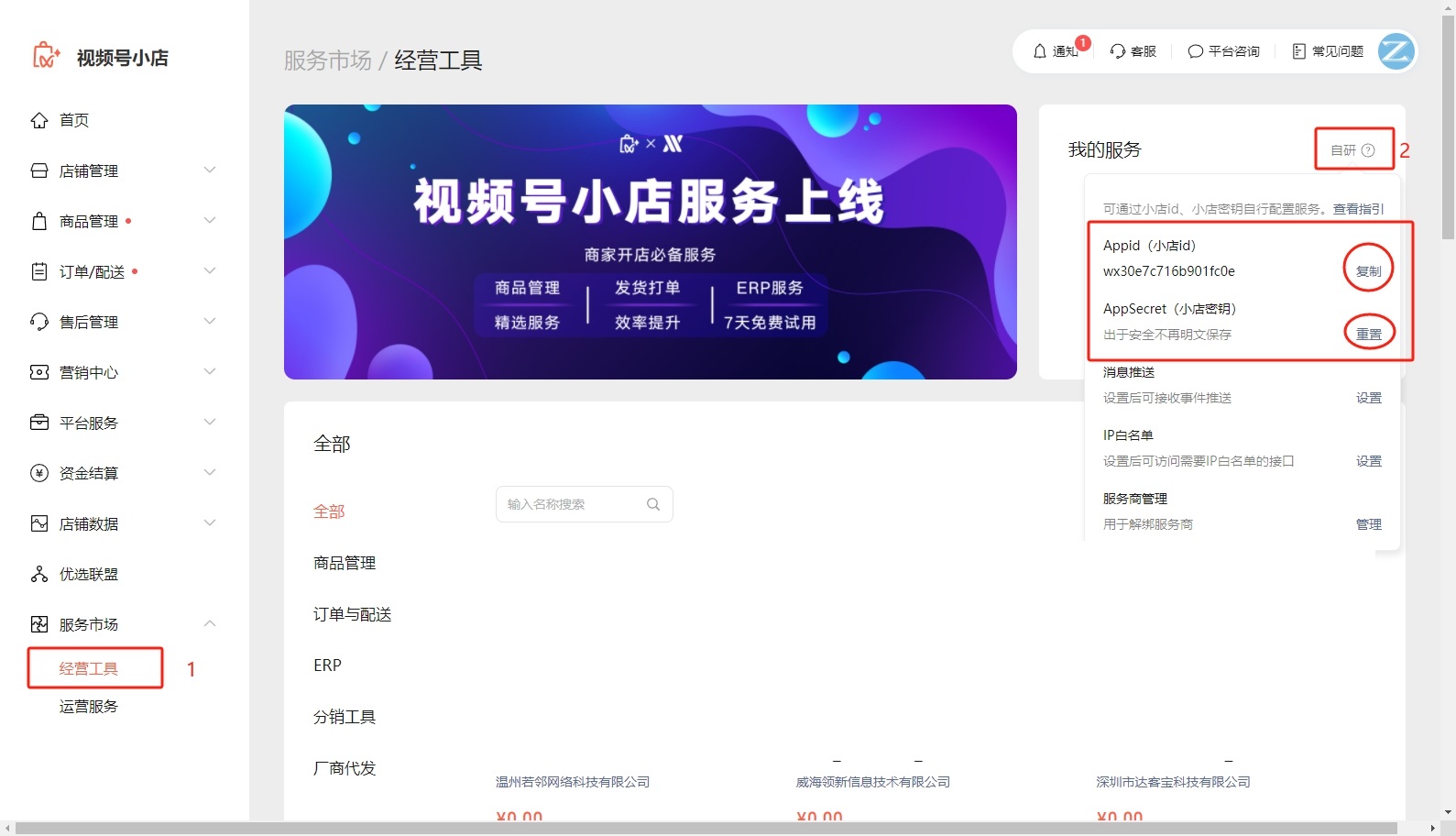Expand the 售后管理 menu chevron
The image size is (1456, 836).
tap(210, 321)
